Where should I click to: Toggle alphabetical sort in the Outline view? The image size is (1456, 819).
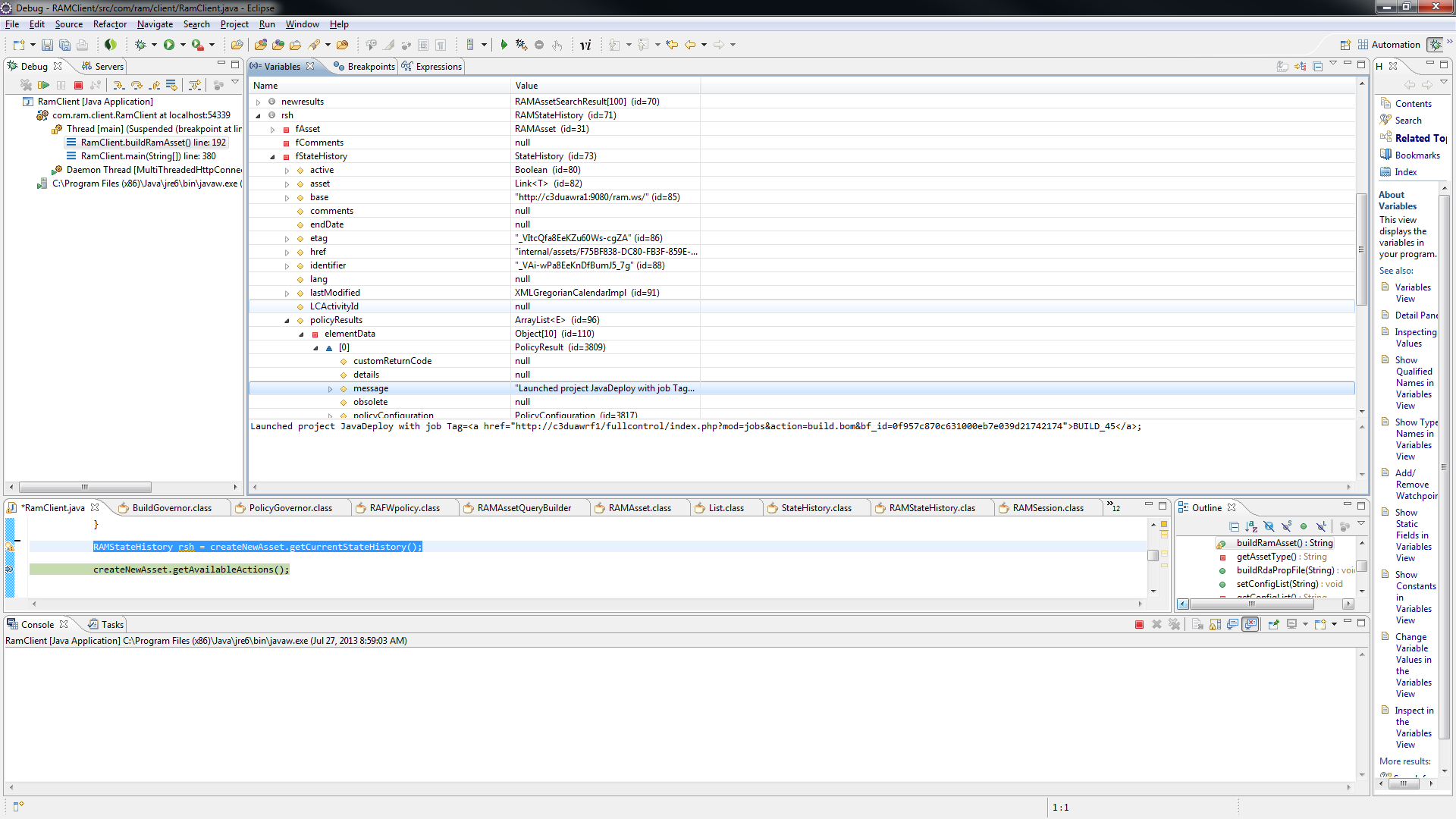1251,527
